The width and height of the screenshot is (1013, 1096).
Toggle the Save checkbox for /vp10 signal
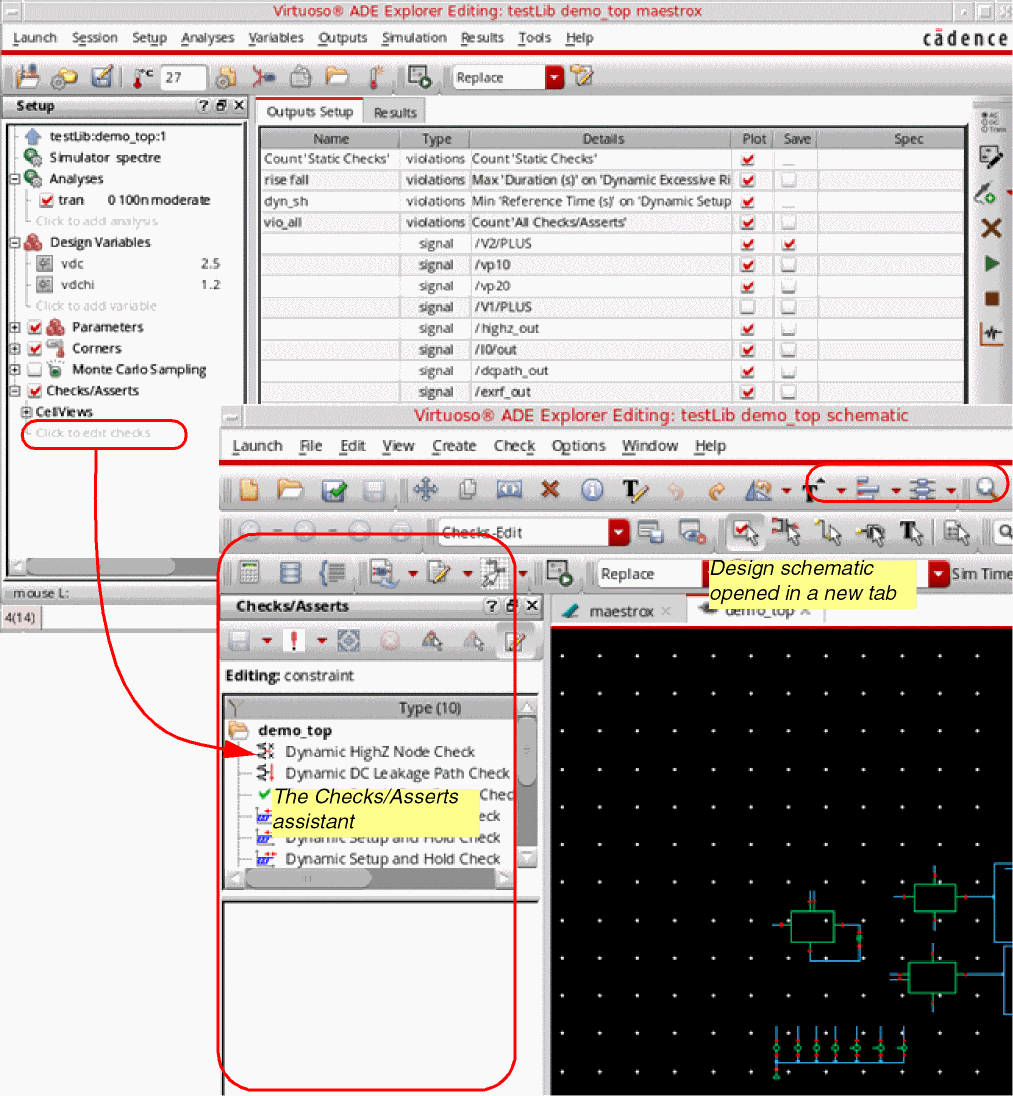(789, 265)
